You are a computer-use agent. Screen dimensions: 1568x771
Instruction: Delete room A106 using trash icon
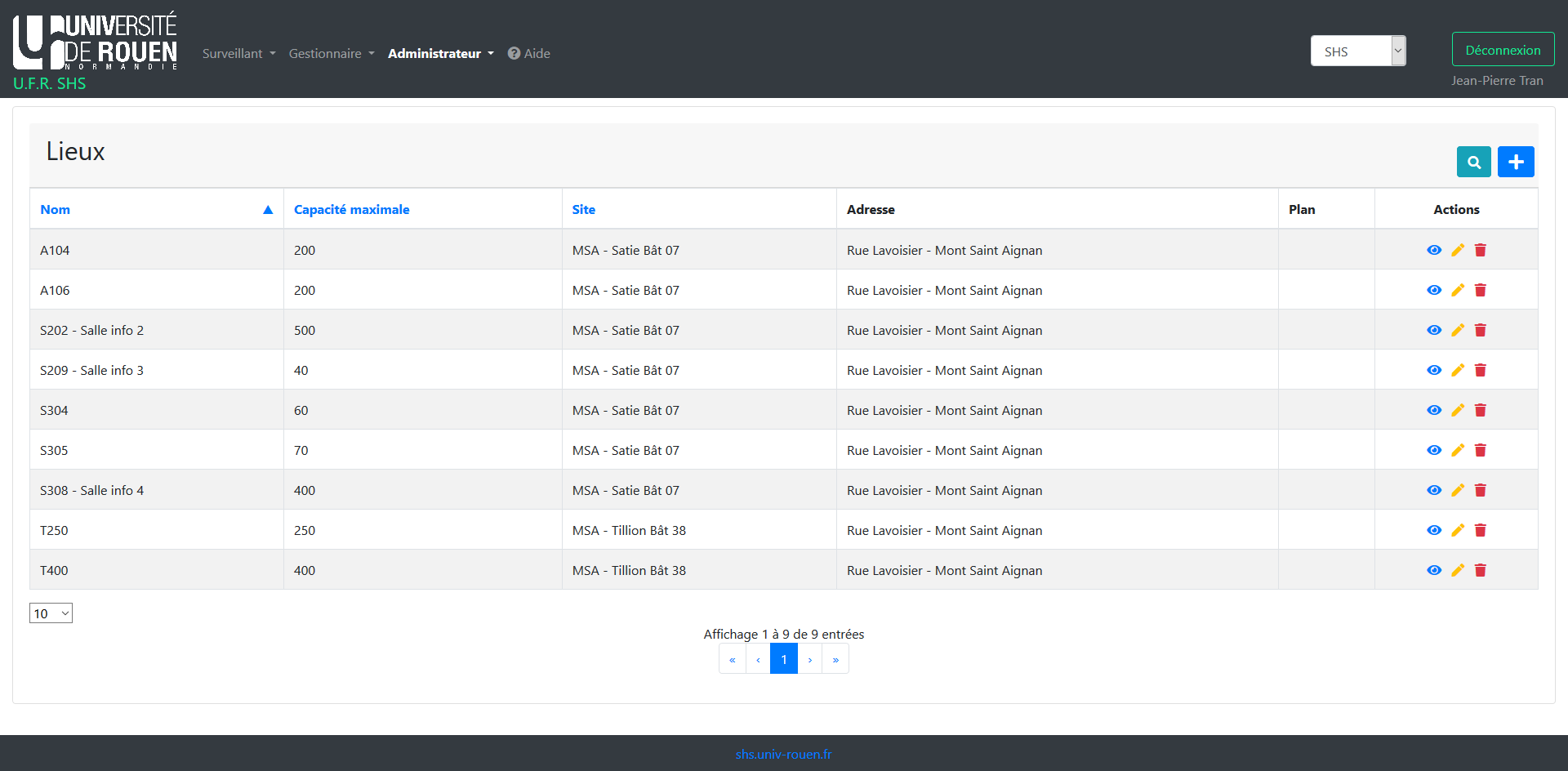pyautogui.click(x=1481, y=290)
